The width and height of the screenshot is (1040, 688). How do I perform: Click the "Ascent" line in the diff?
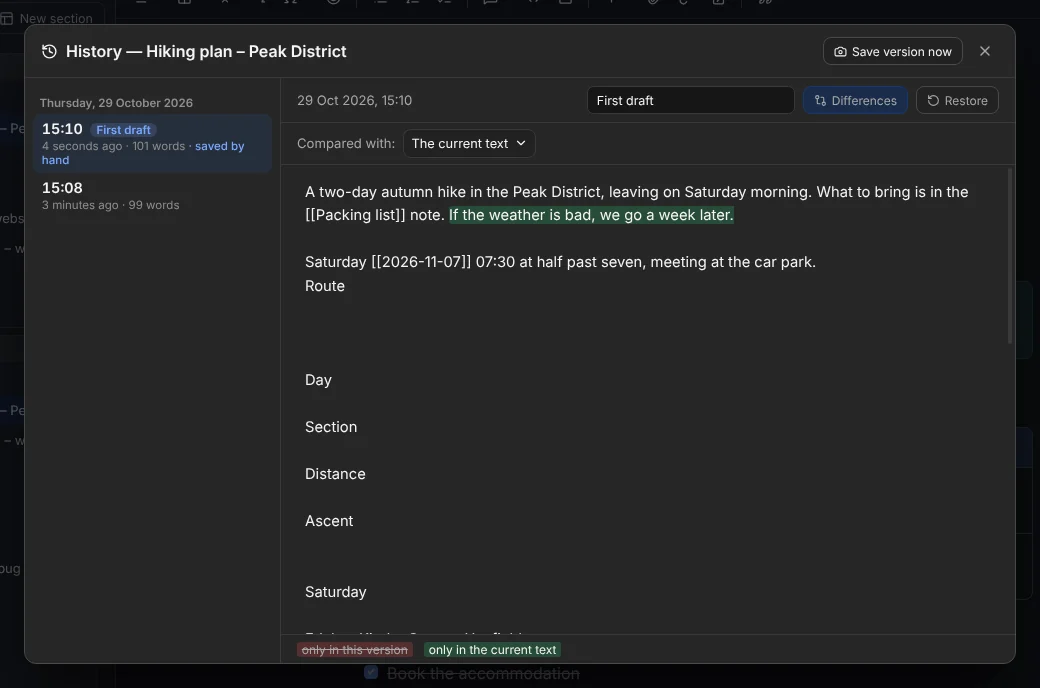click(x=329, y=521)
